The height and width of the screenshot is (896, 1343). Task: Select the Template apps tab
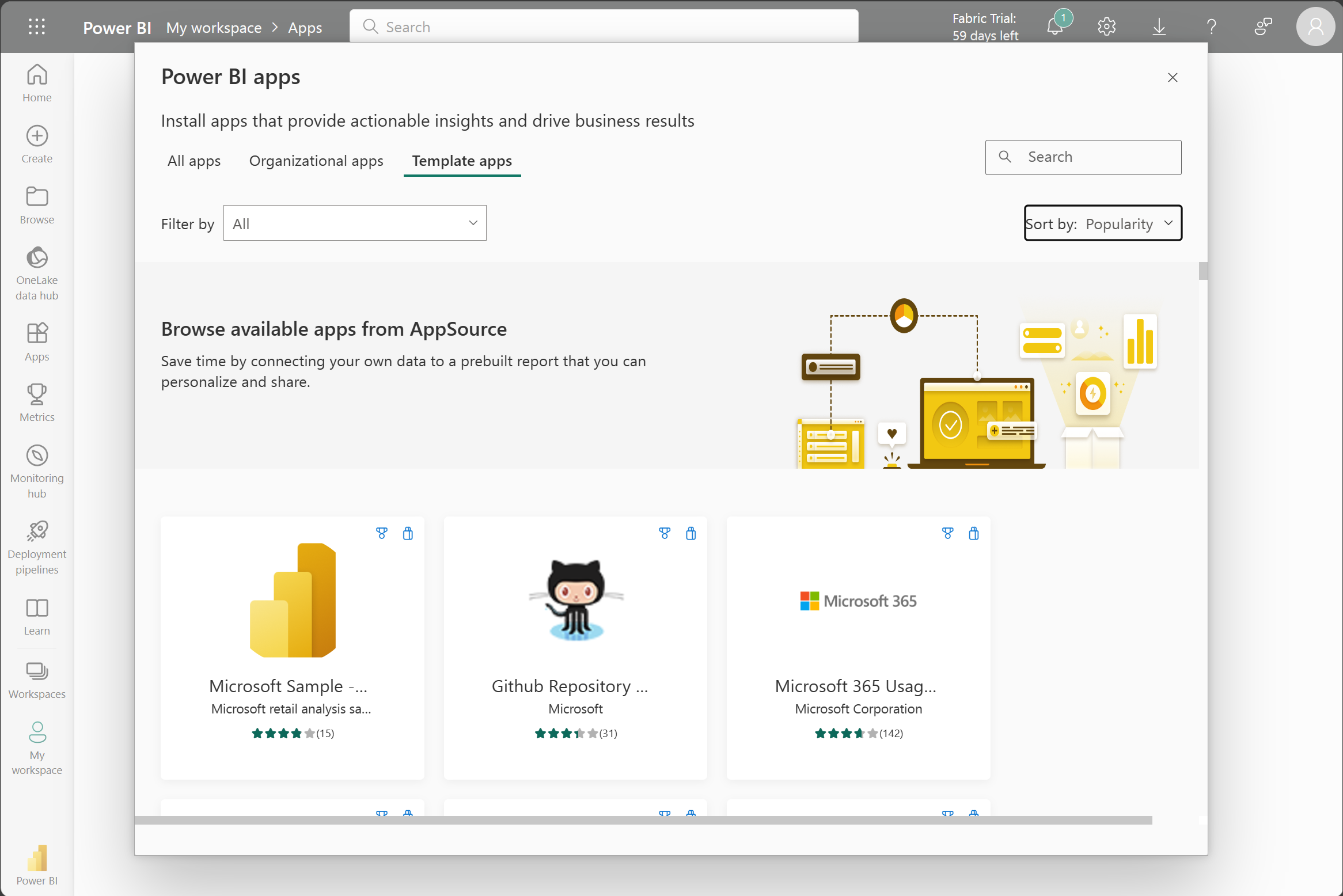(x=462, y=160)
